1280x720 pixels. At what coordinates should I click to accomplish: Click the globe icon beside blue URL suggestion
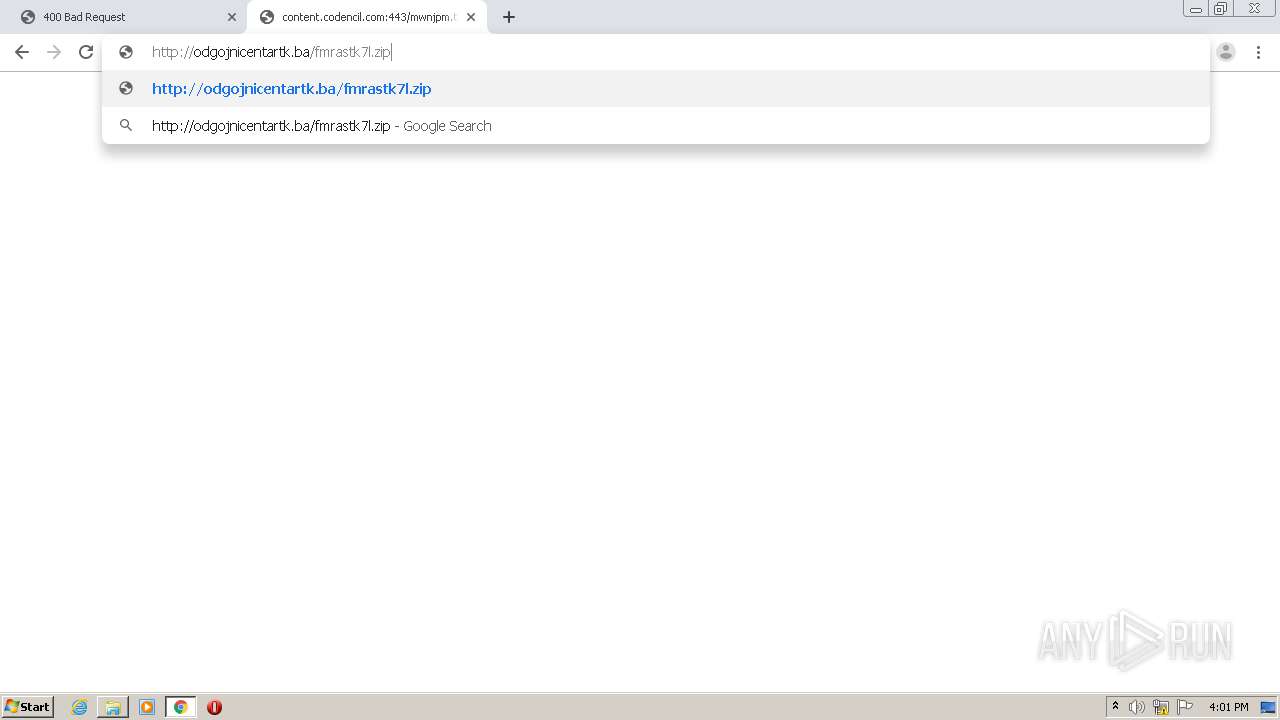tap(126, 88)
